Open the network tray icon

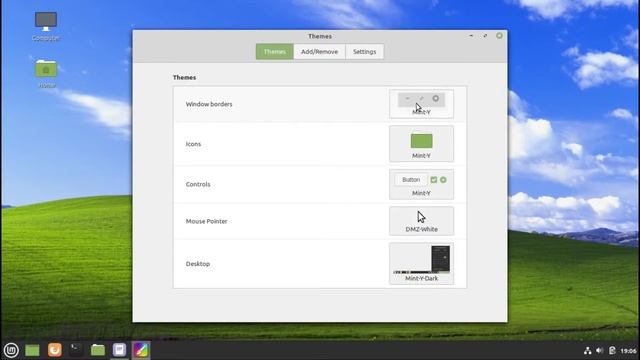point(587,351)
